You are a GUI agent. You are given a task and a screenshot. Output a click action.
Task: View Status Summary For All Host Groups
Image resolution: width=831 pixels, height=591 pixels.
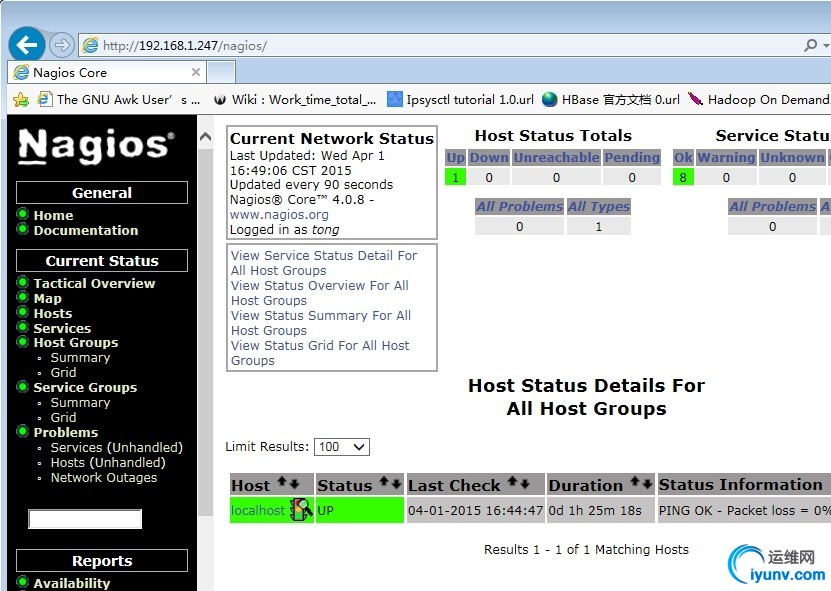tap(321, 323)
